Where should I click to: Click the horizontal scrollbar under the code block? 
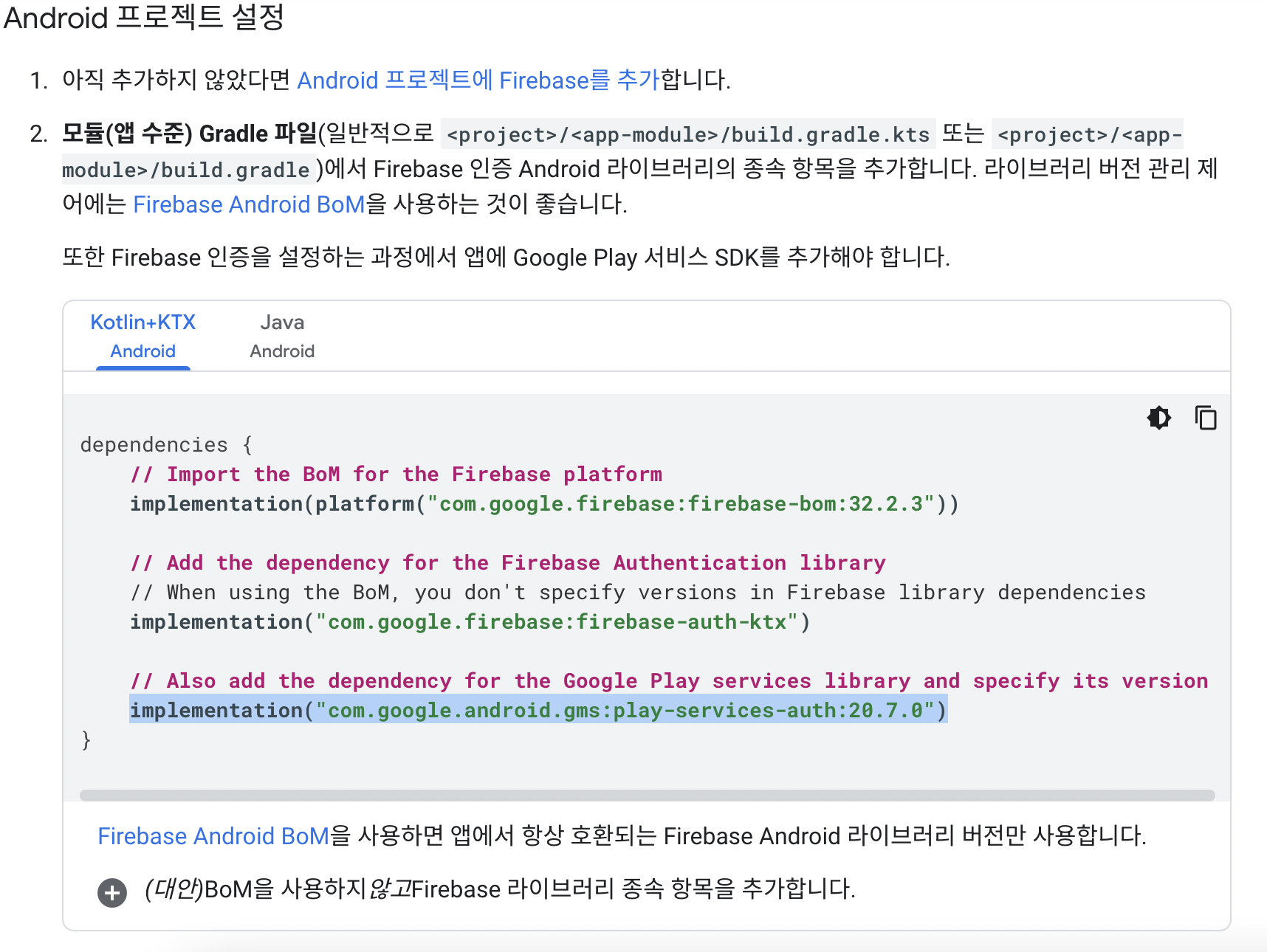[x=647, y=796]
